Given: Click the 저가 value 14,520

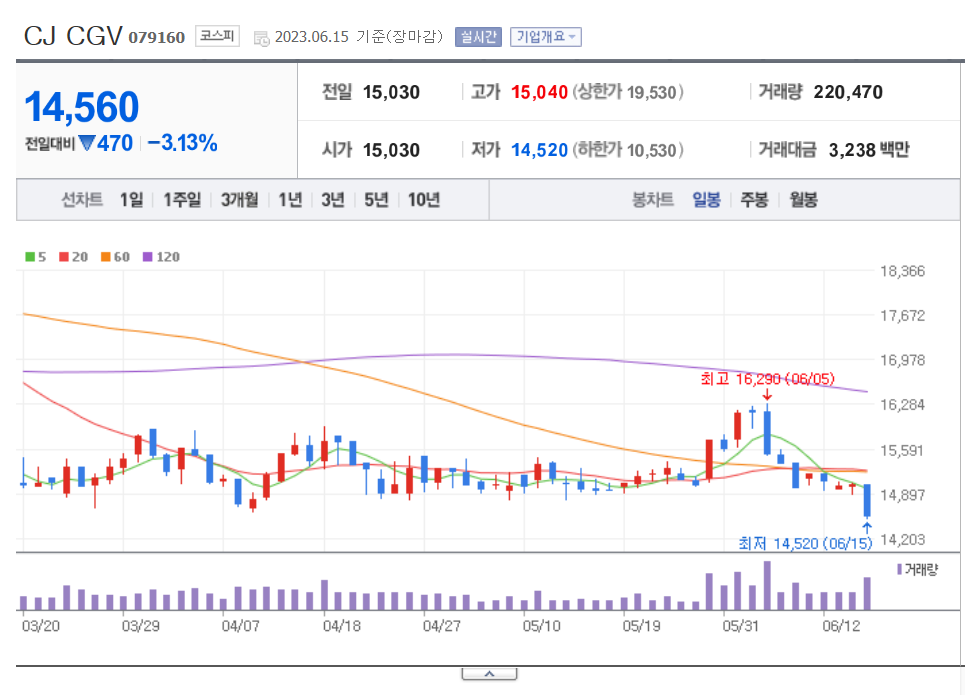Looking at the screenshot, I should click(x=539, y=150).
